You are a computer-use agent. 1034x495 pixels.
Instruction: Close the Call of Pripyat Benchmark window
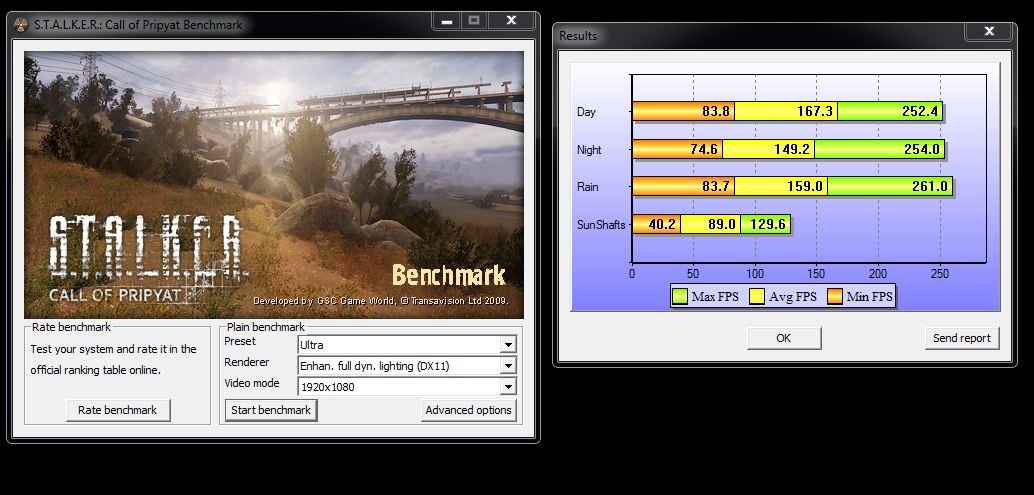511,20
